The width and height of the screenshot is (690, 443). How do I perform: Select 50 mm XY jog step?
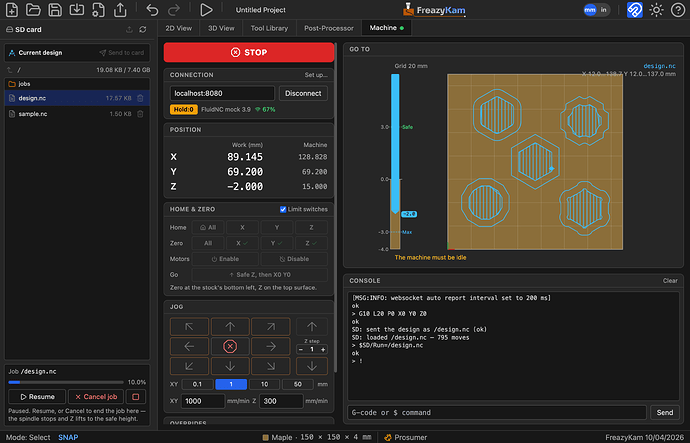[x=297, y=384]
